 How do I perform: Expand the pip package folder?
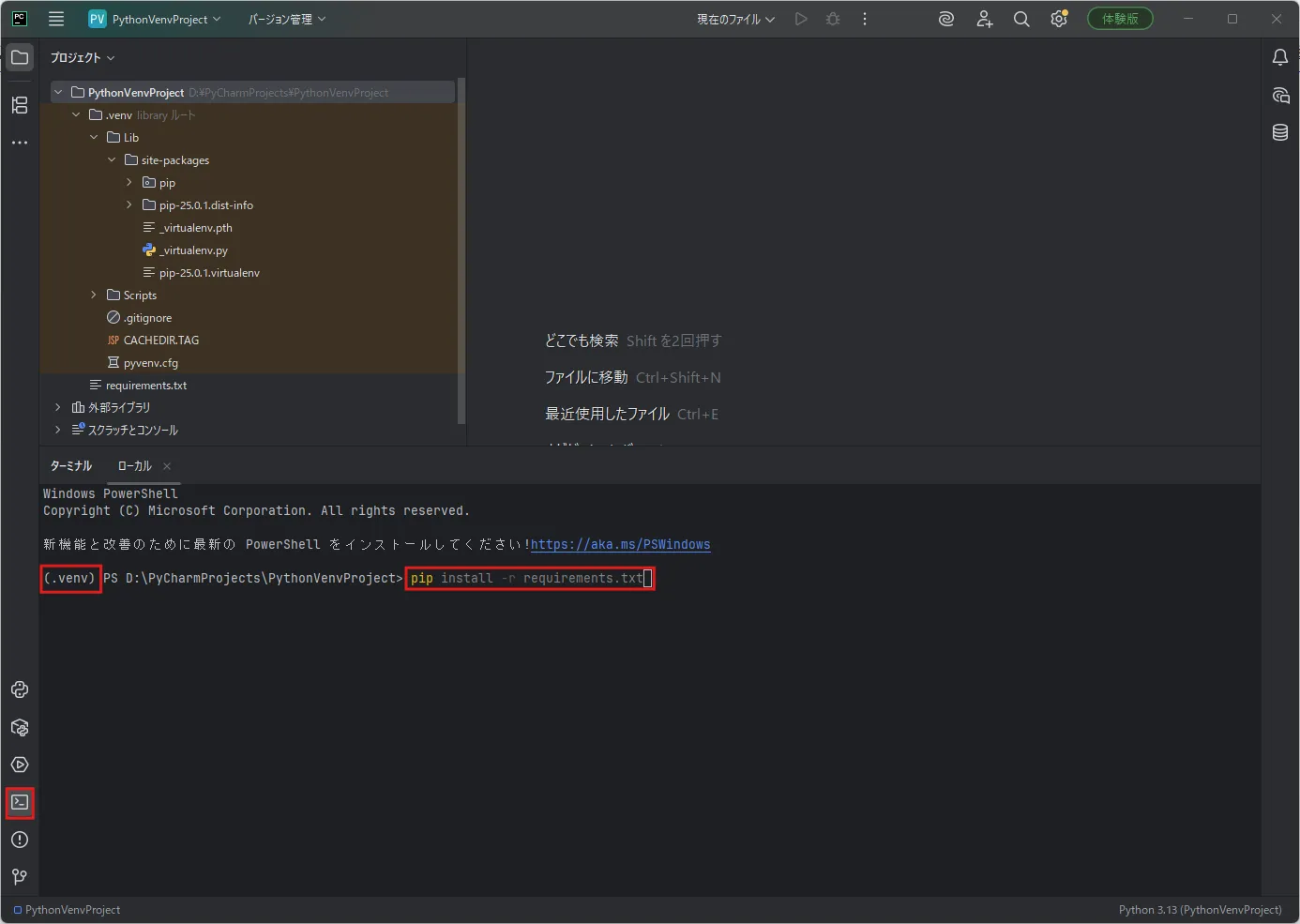(129, 182)
